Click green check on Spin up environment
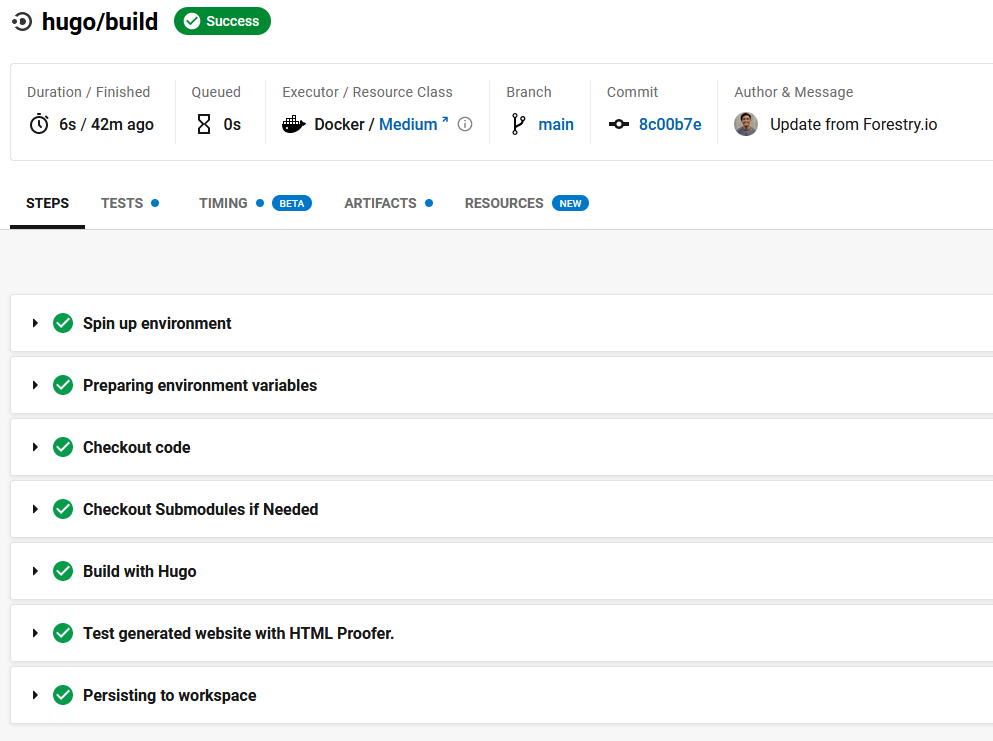The width and height of the screenshot is (993, 741). coord(63,323)
